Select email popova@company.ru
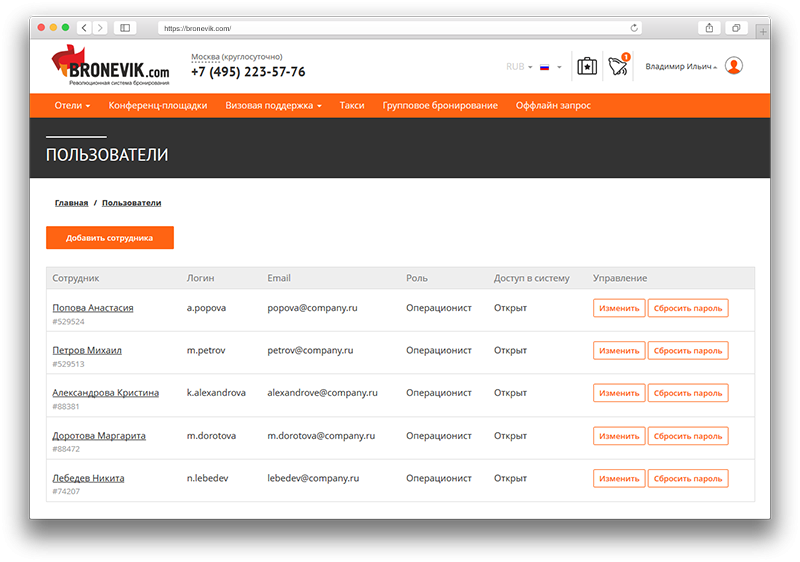 click(x=312, y=308)
